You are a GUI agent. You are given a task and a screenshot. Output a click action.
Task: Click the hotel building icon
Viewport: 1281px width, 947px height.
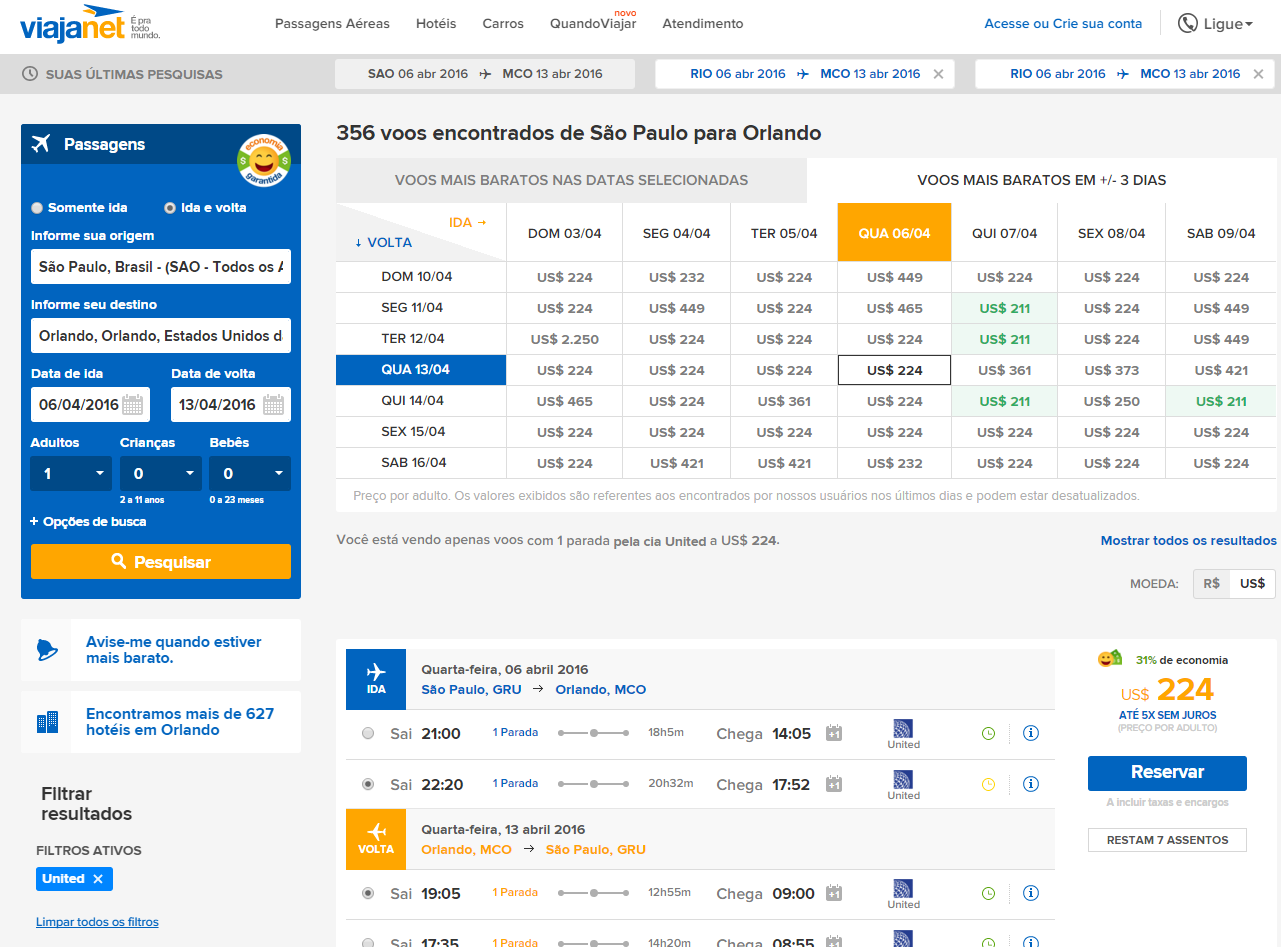[x=46, y=722]
